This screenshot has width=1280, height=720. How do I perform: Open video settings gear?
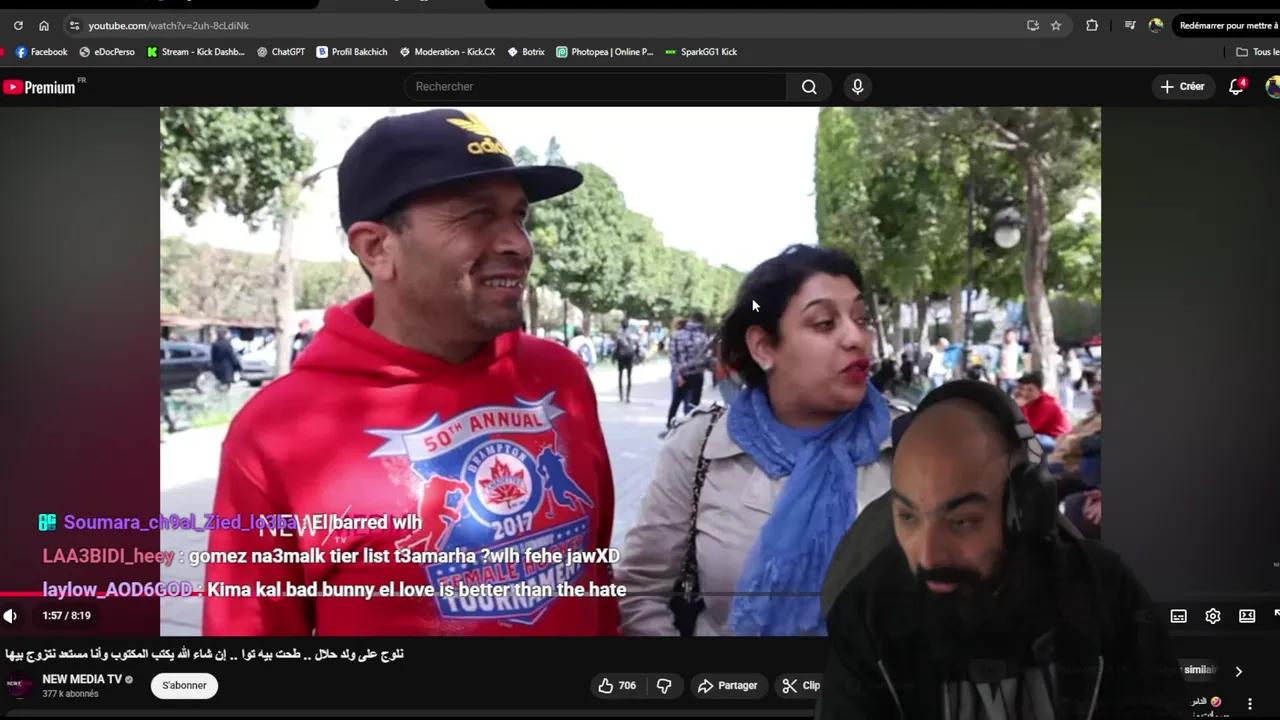1213,616
